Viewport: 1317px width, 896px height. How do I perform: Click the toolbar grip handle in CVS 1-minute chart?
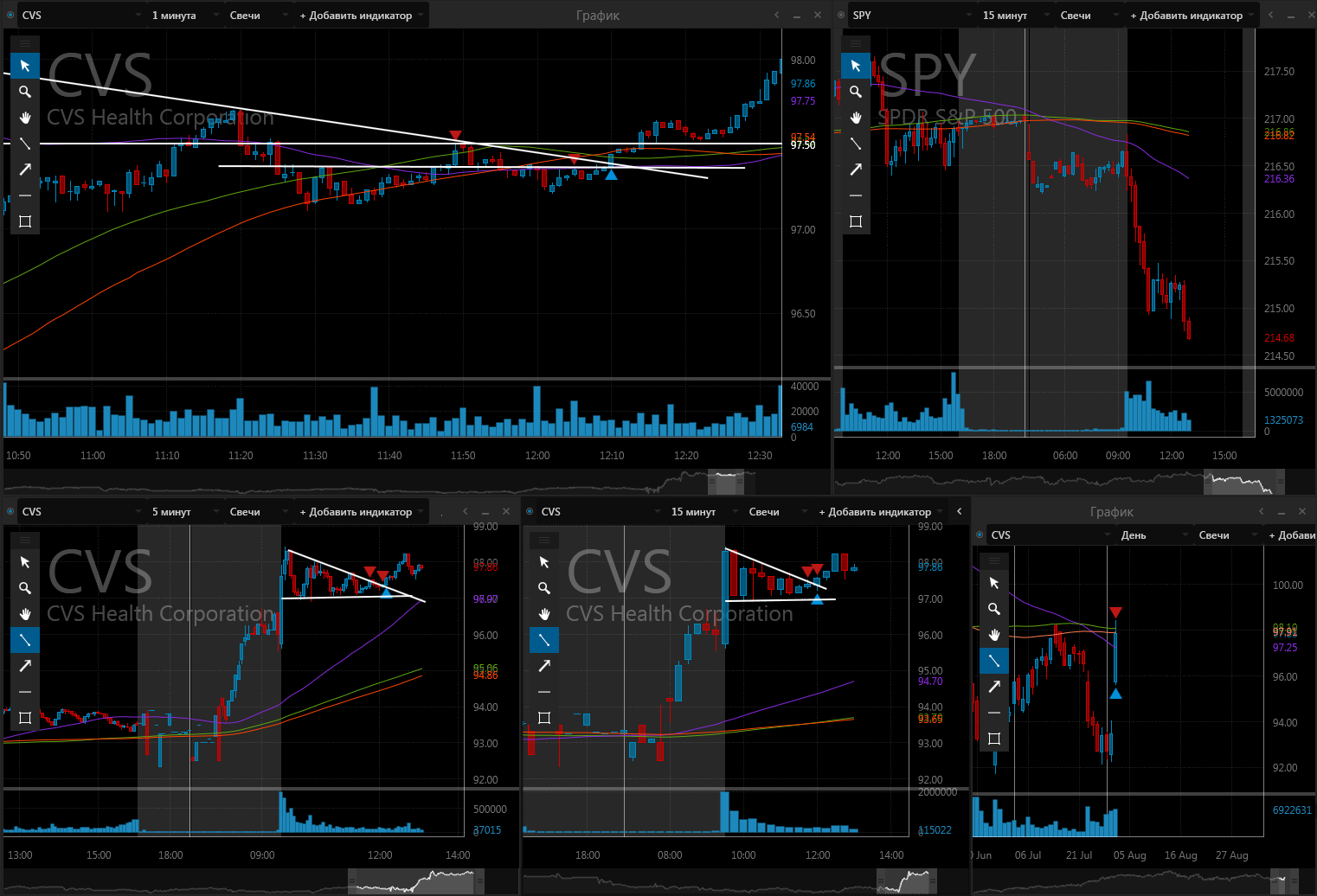coord(25,43)
